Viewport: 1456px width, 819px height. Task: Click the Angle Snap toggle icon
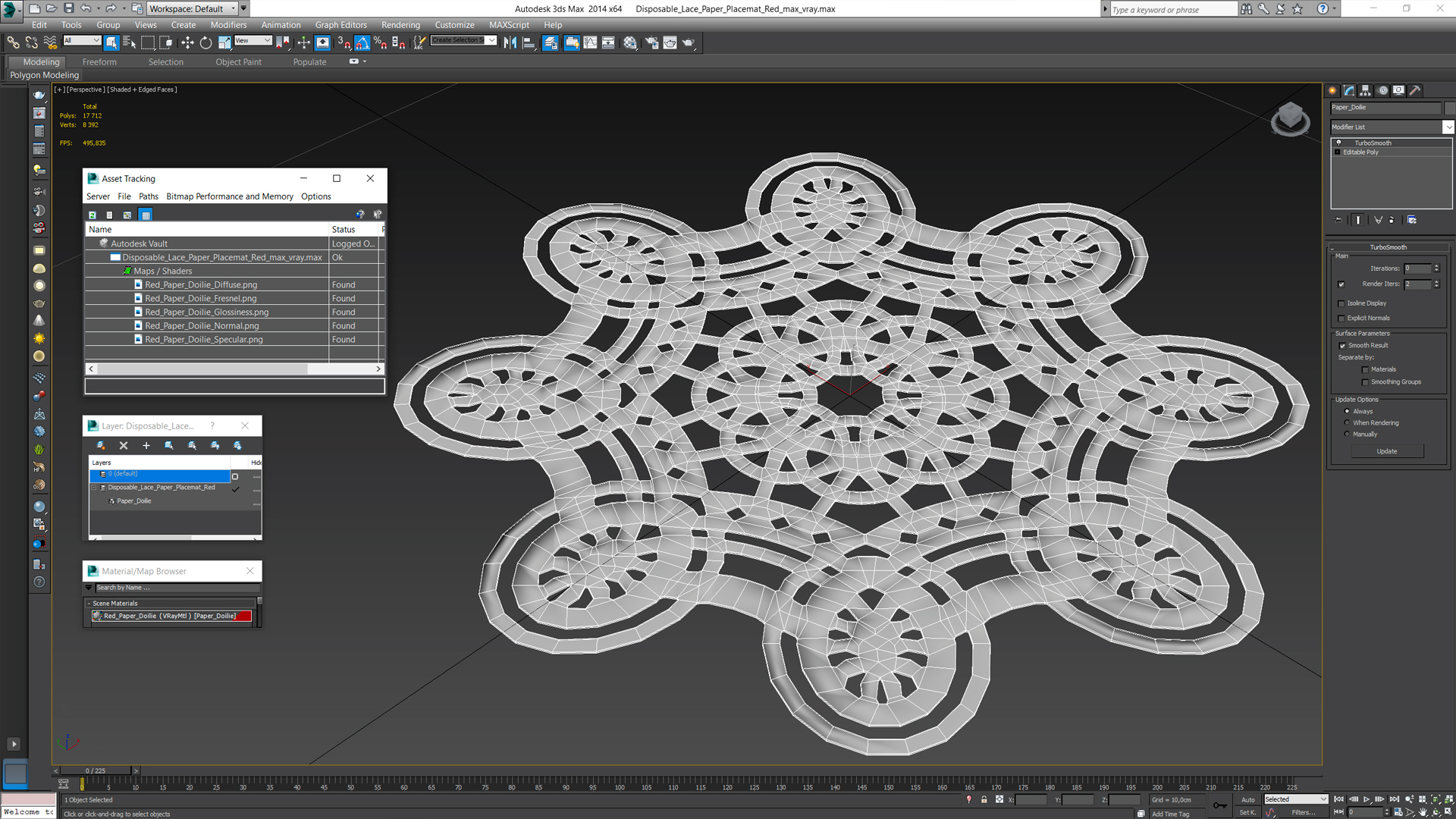tap(362, 43)
